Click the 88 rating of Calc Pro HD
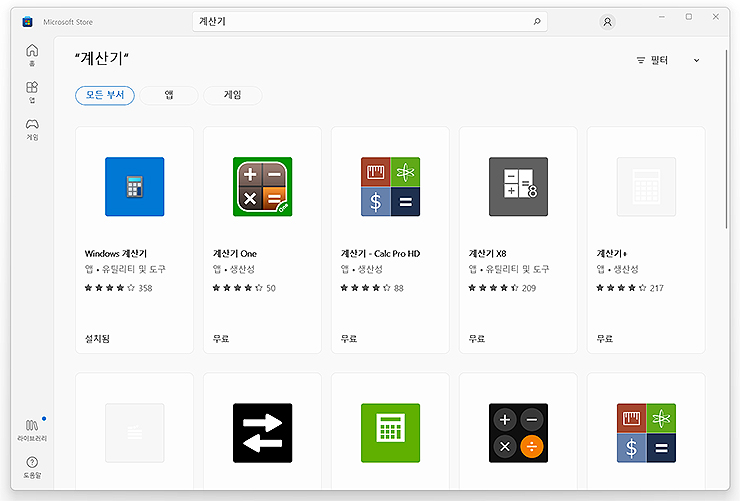This screenshot has height=501, width=740. click(x=399, y=288)
